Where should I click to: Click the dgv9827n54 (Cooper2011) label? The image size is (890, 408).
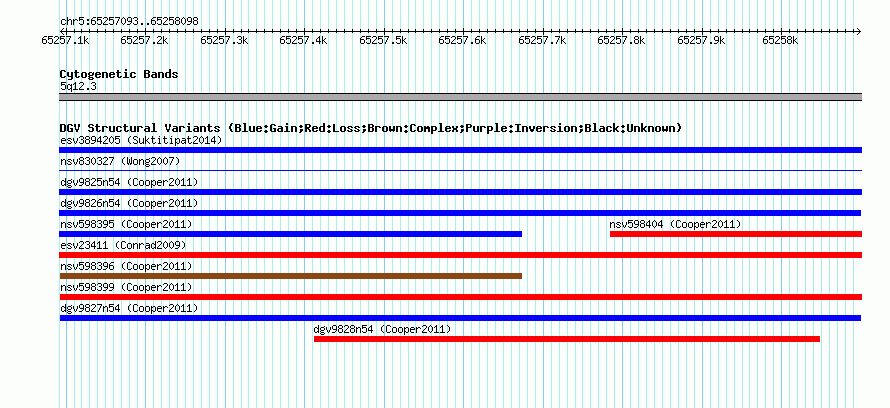click(129, 308)
